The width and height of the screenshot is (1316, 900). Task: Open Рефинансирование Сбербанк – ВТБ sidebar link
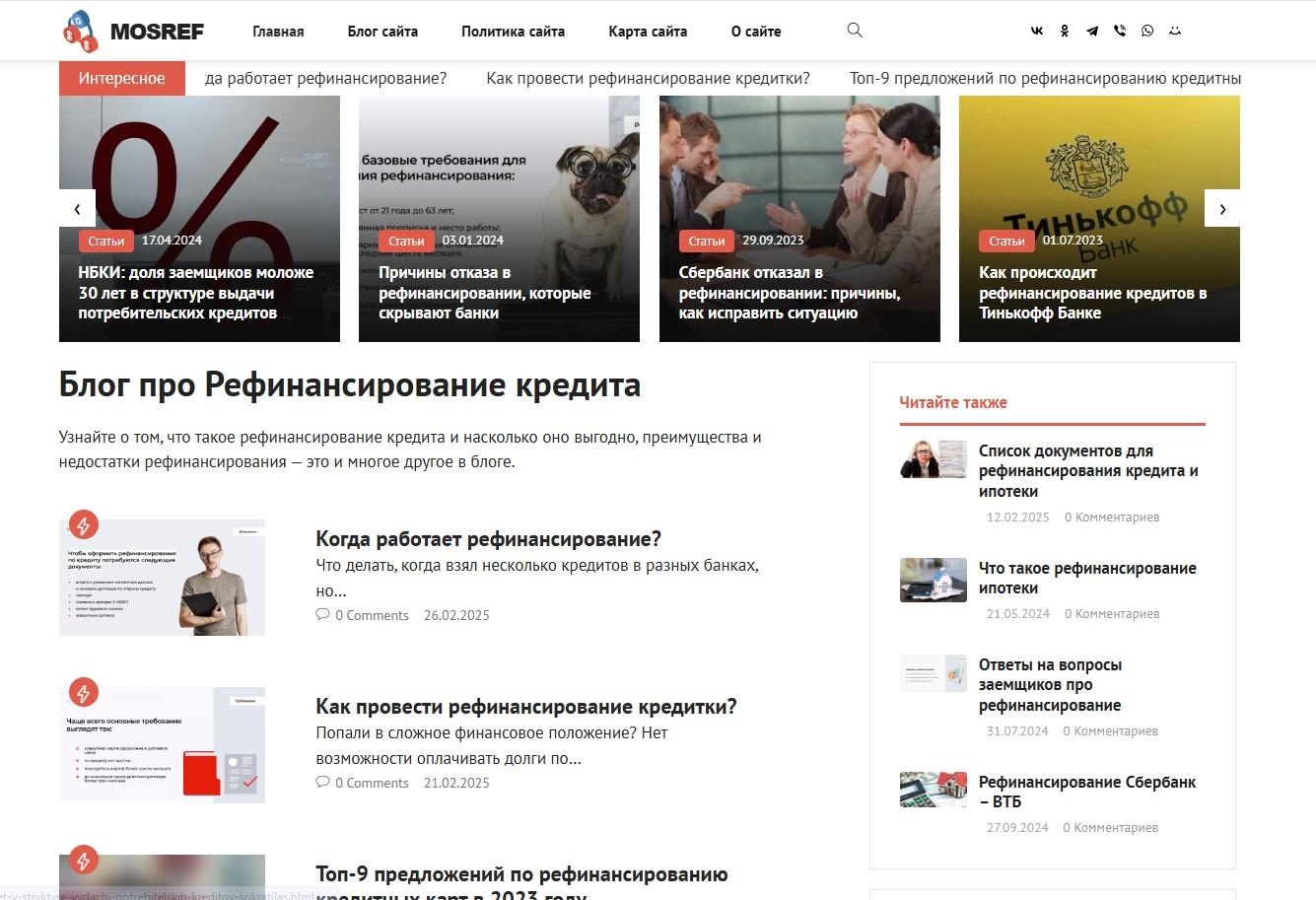1086,792
